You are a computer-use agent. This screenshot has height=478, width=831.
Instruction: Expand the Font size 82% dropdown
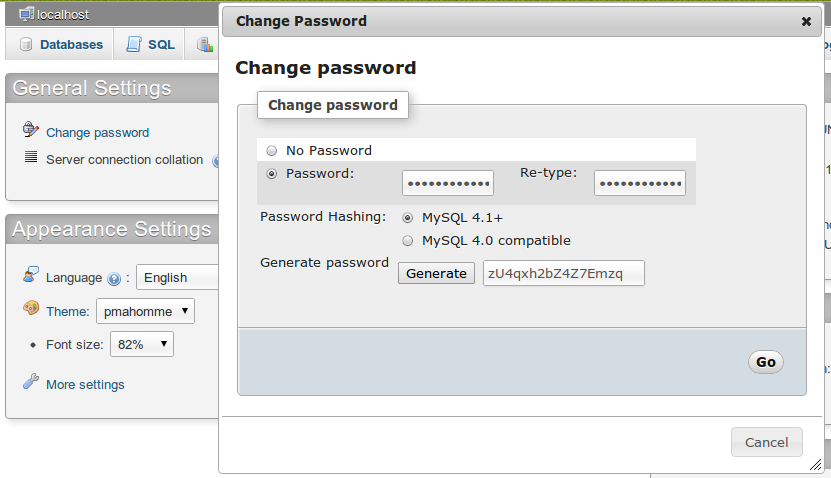click(142, 344)
